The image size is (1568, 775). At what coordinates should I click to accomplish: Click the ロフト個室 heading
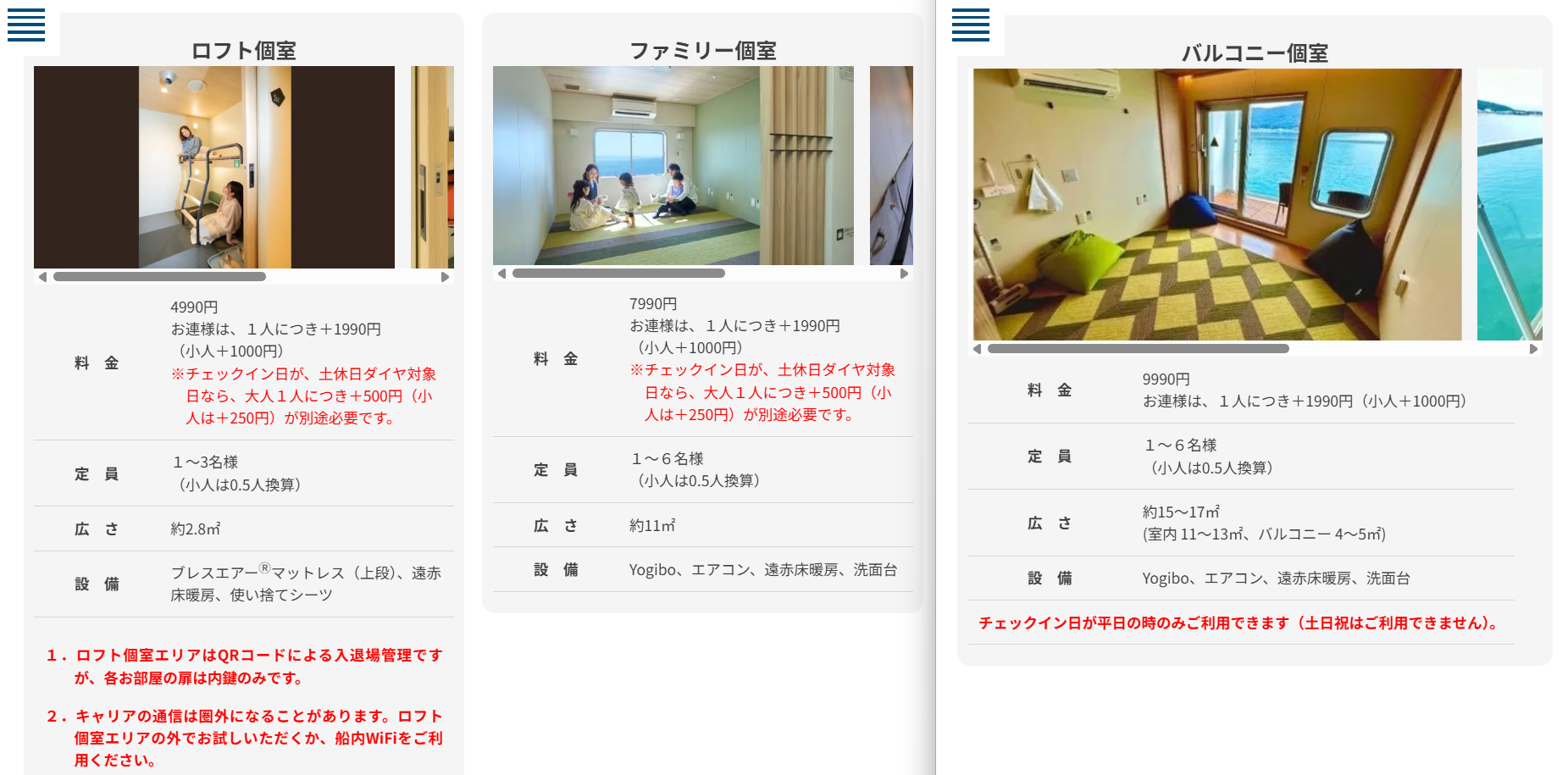click(x=244, y=51)
